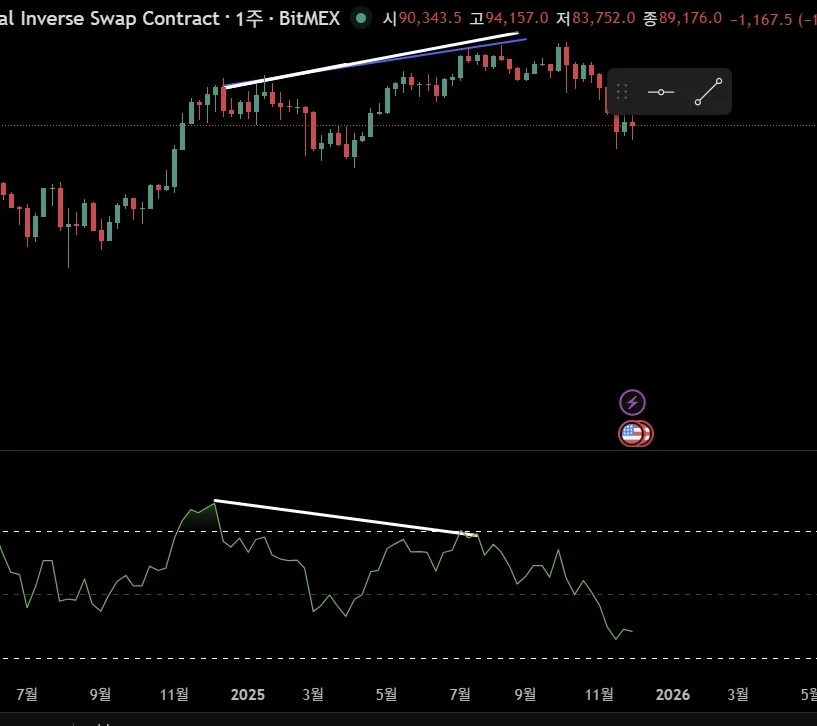This screenshot has width=817, height=726.
Task: Click the low value 83,752.0
Action: pos(603,18)
